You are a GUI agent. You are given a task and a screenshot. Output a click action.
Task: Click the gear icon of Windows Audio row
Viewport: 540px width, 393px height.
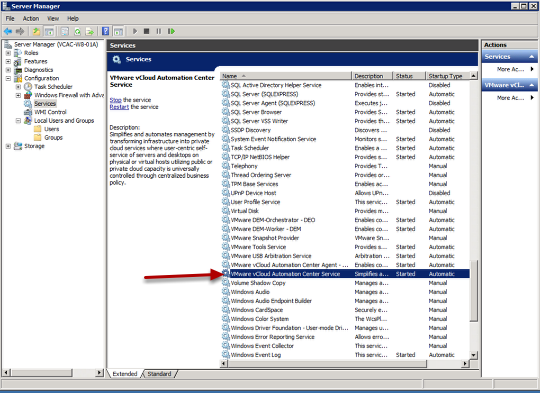[225, 292]
